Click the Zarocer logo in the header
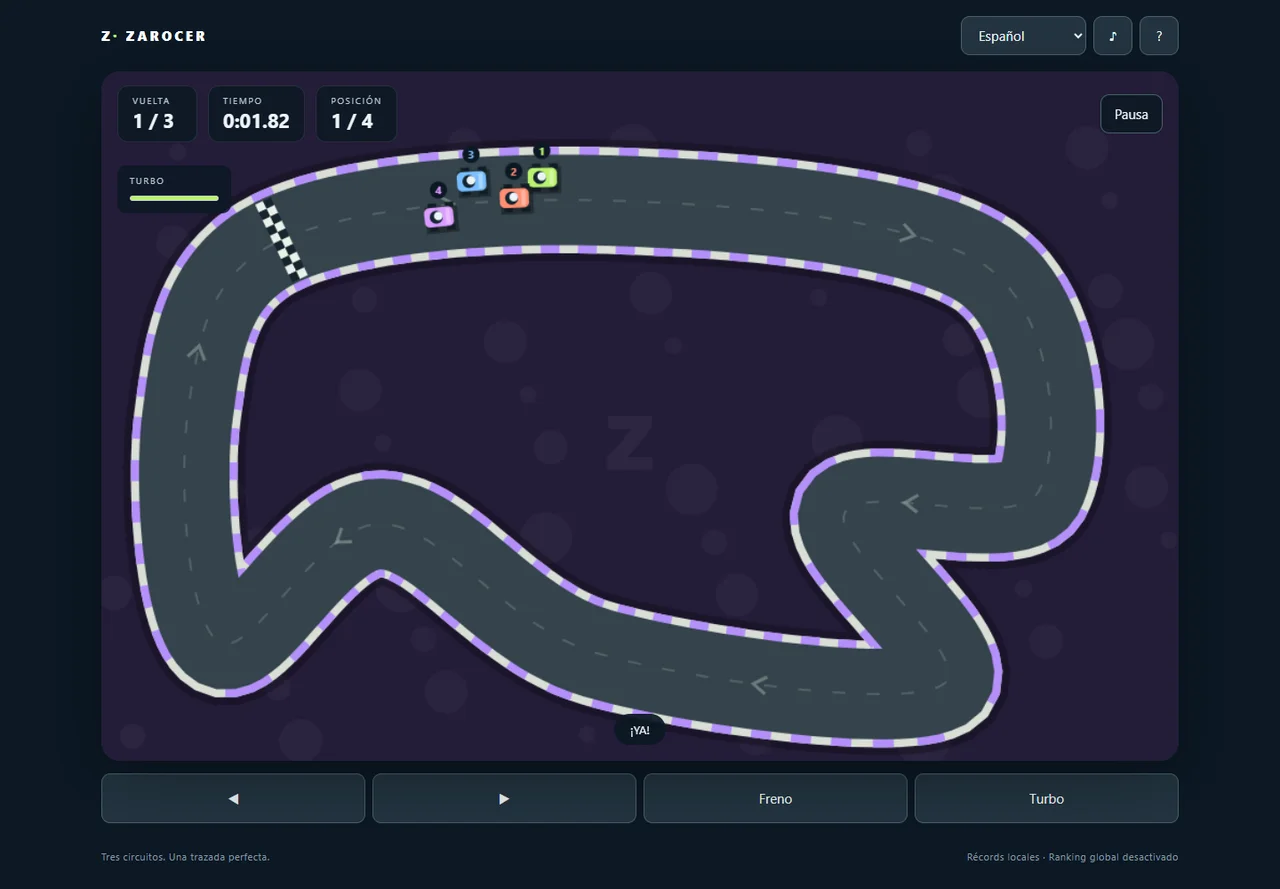The image size is (1280, 889). (153, 36)
